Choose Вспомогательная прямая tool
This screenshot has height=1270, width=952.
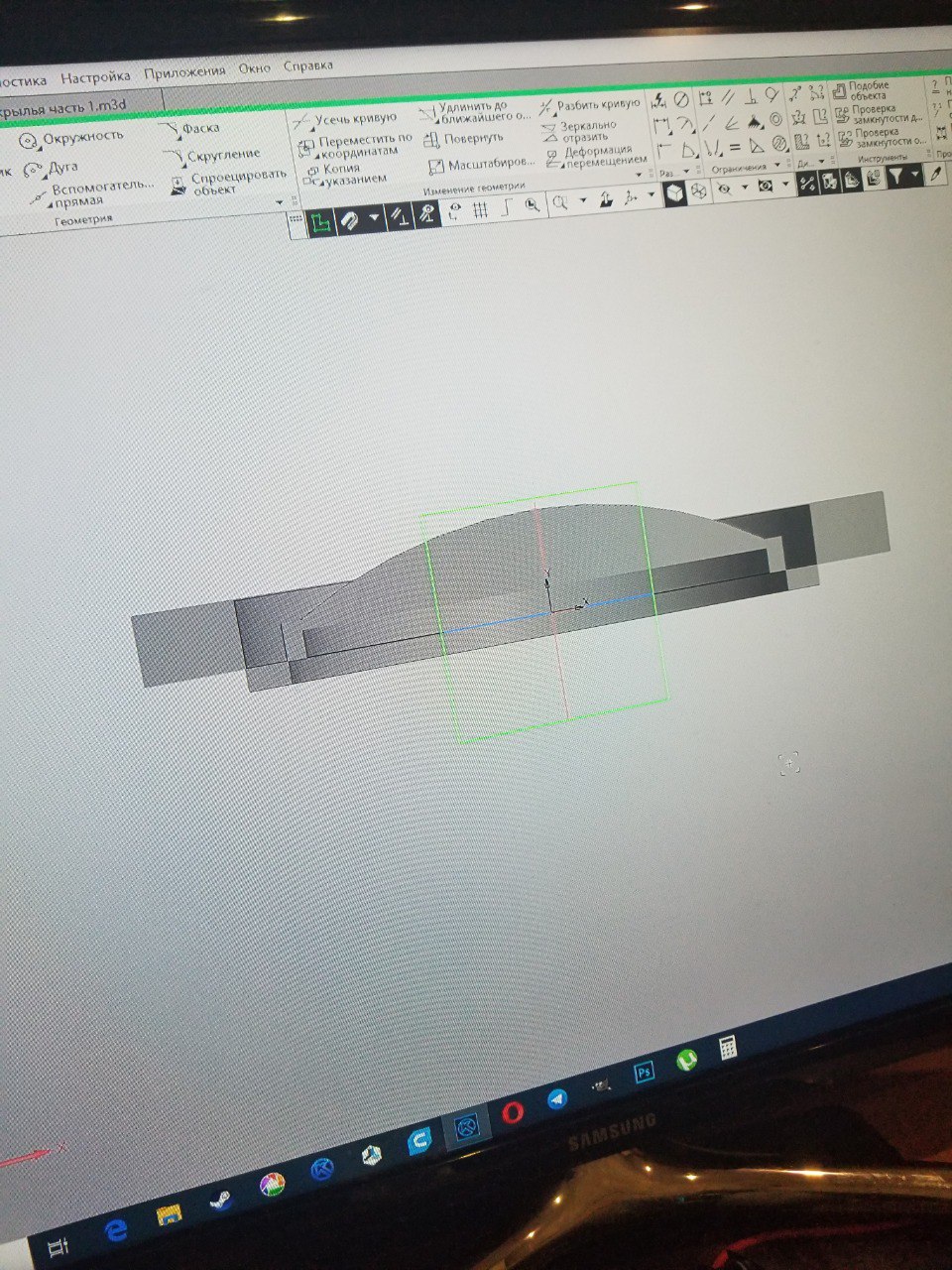pyautogui.click(x=92, y=192)
